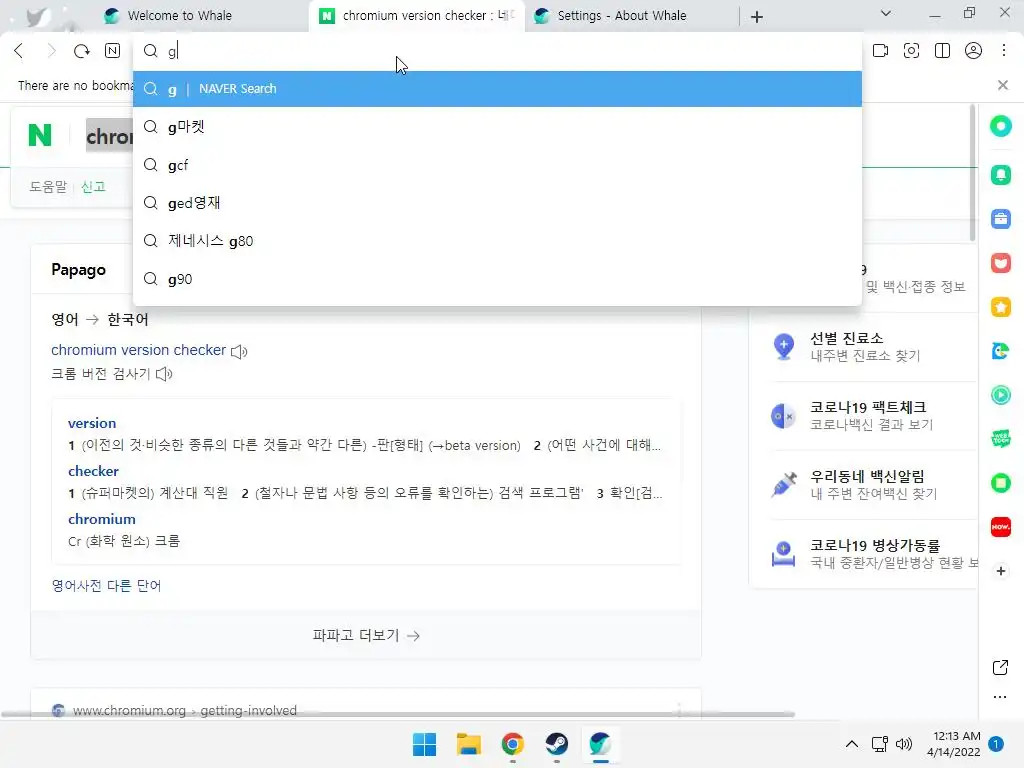Open the 'version' dictionary entry
Image resolution: width=1024 pixels, height=768 pixels.
click(x=92, y=423)
